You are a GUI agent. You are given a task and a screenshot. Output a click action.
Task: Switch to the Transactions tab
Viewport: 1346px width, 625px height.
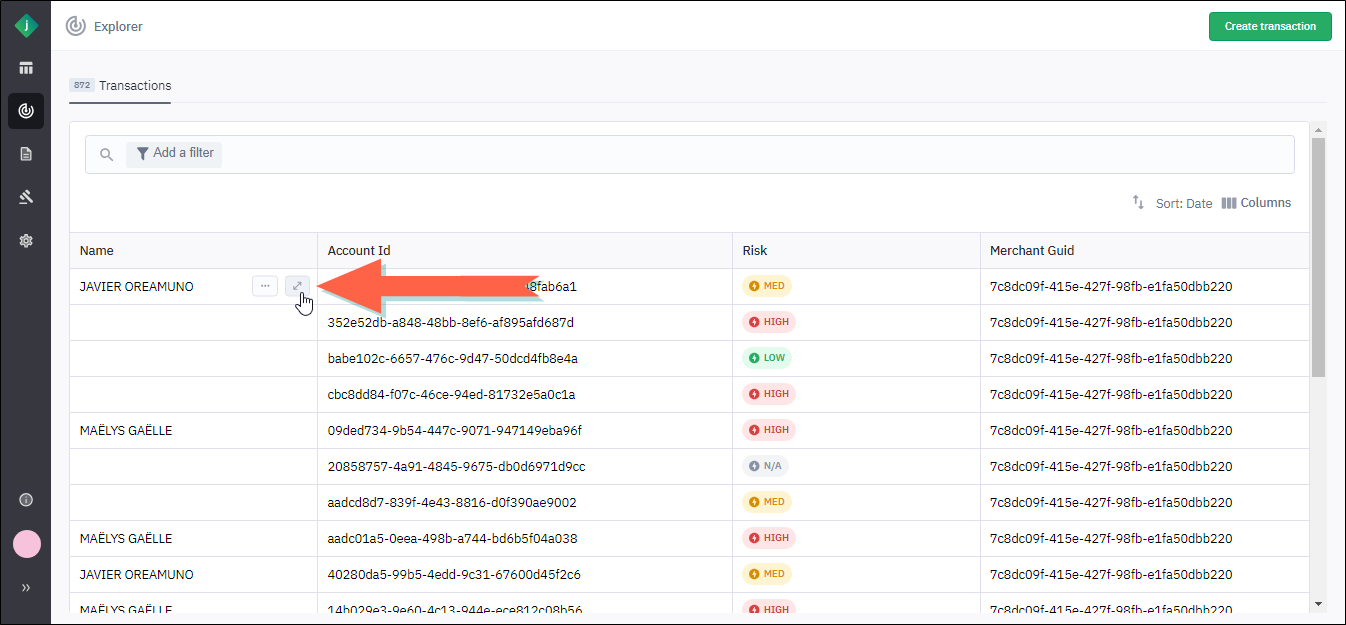(121, 86)
